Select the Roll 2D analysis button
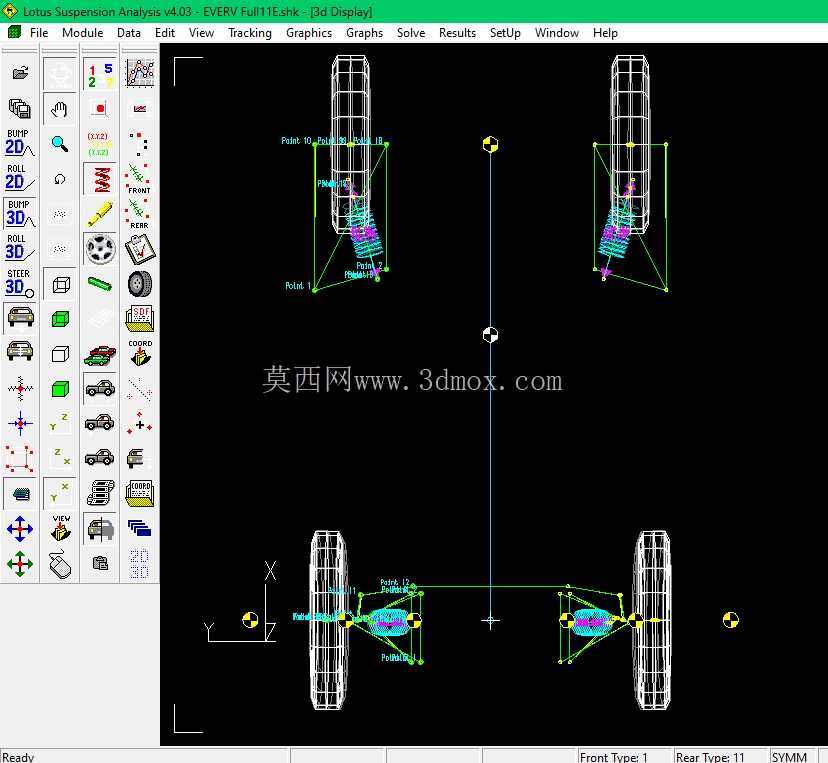Viewport: 828px width, 763px height. pyautogui.click(x=20, y=178)
